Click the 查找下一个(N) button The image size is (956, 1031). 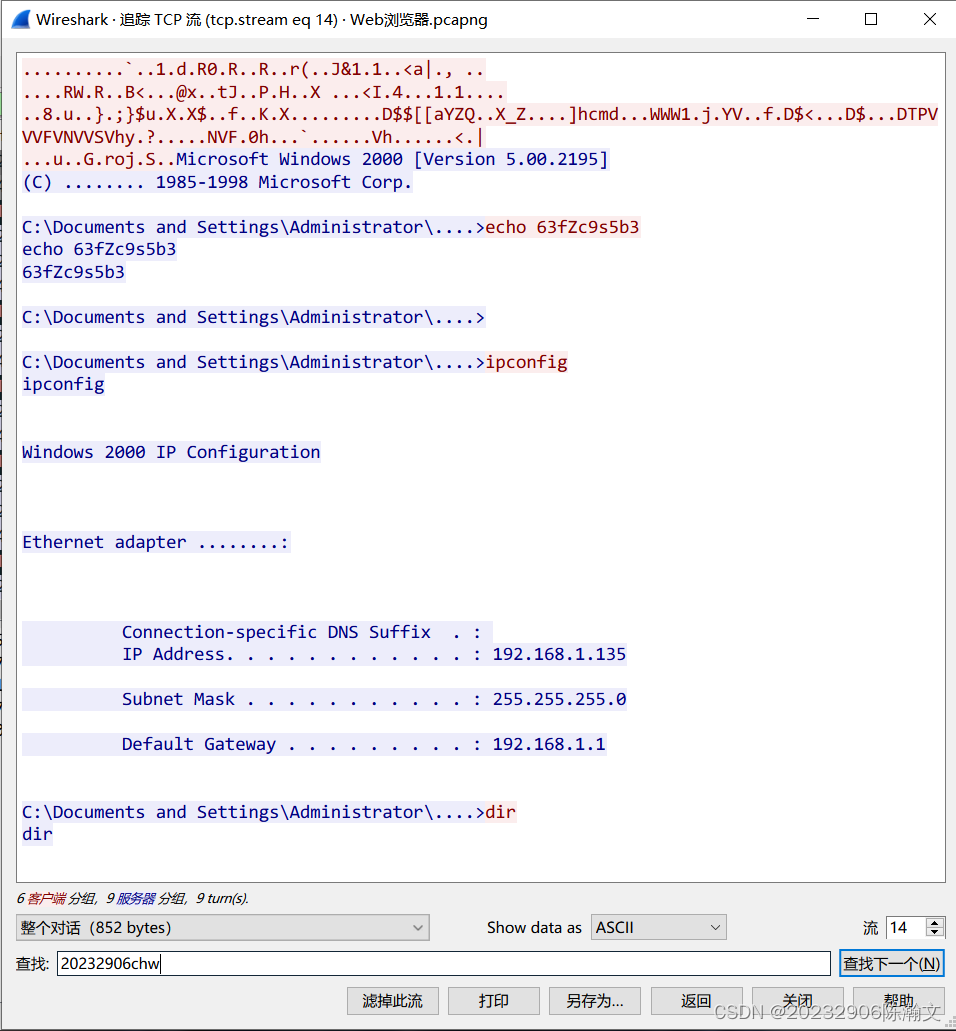pos(892,963)
